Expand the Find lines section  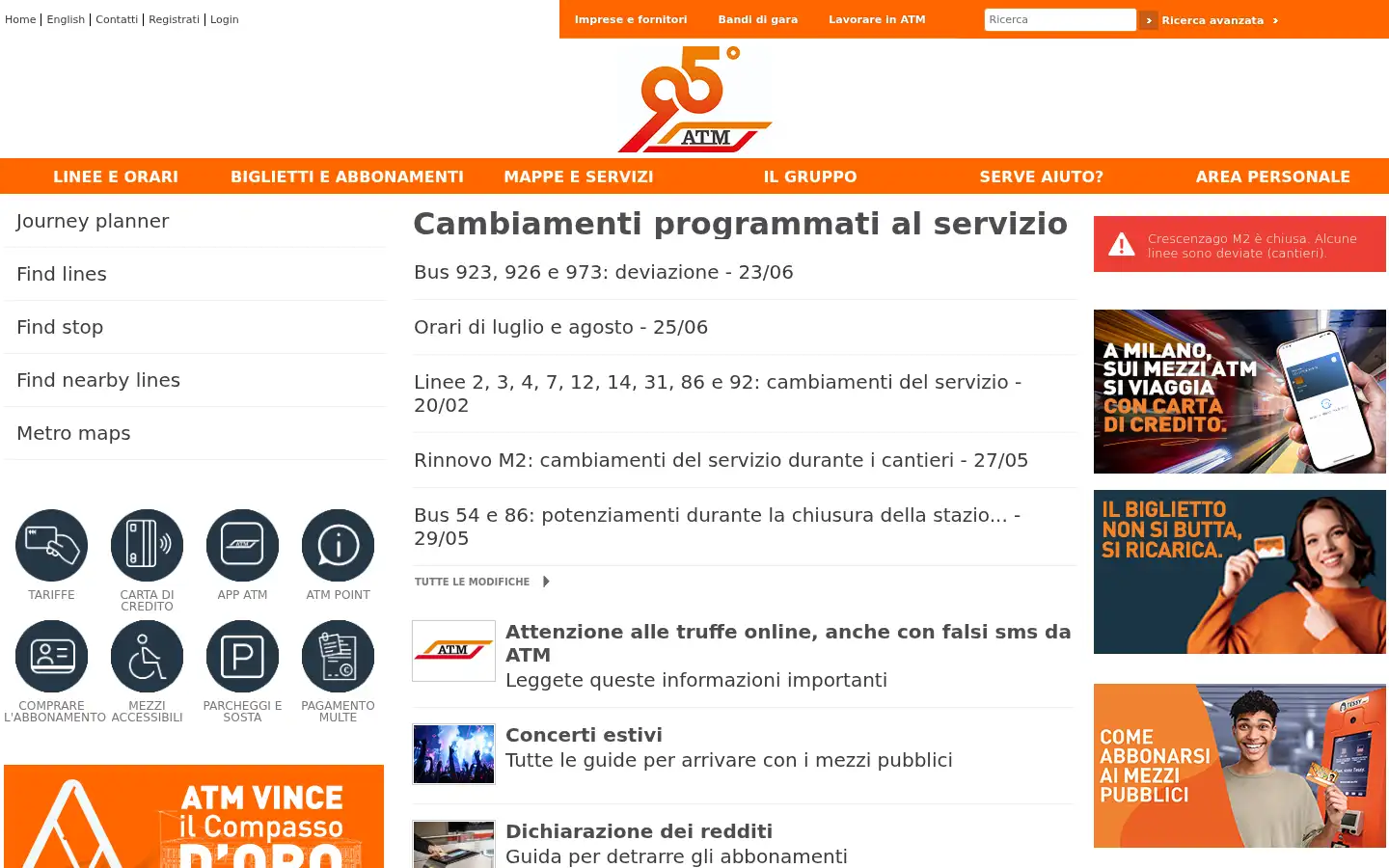[x=195, y=274]
